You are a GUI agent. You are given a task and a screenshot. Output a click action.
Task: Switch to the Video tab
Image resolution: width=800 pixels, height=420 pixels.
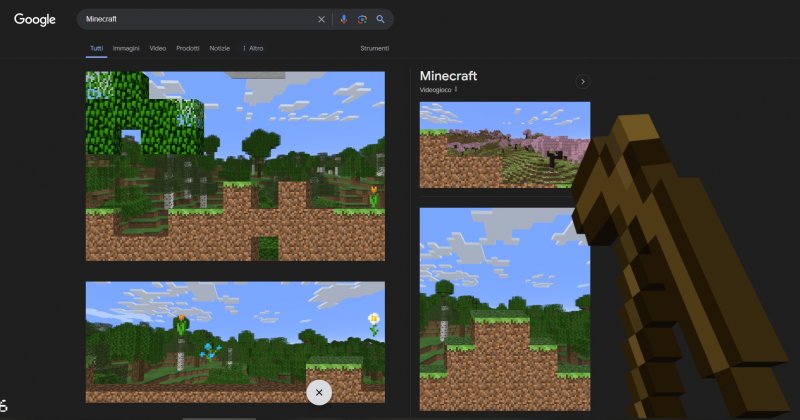pyautogui.click(x=158, y=48)
